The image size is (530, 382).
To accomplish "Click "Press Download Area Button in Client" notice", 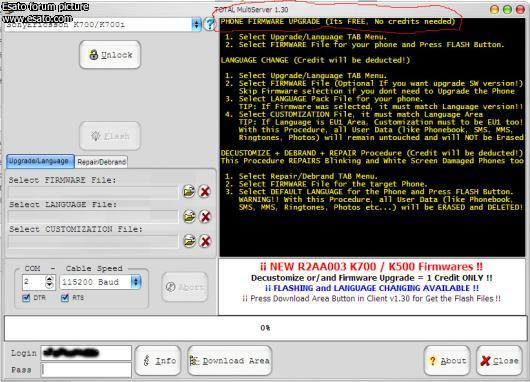I will [x=371, y=299].
